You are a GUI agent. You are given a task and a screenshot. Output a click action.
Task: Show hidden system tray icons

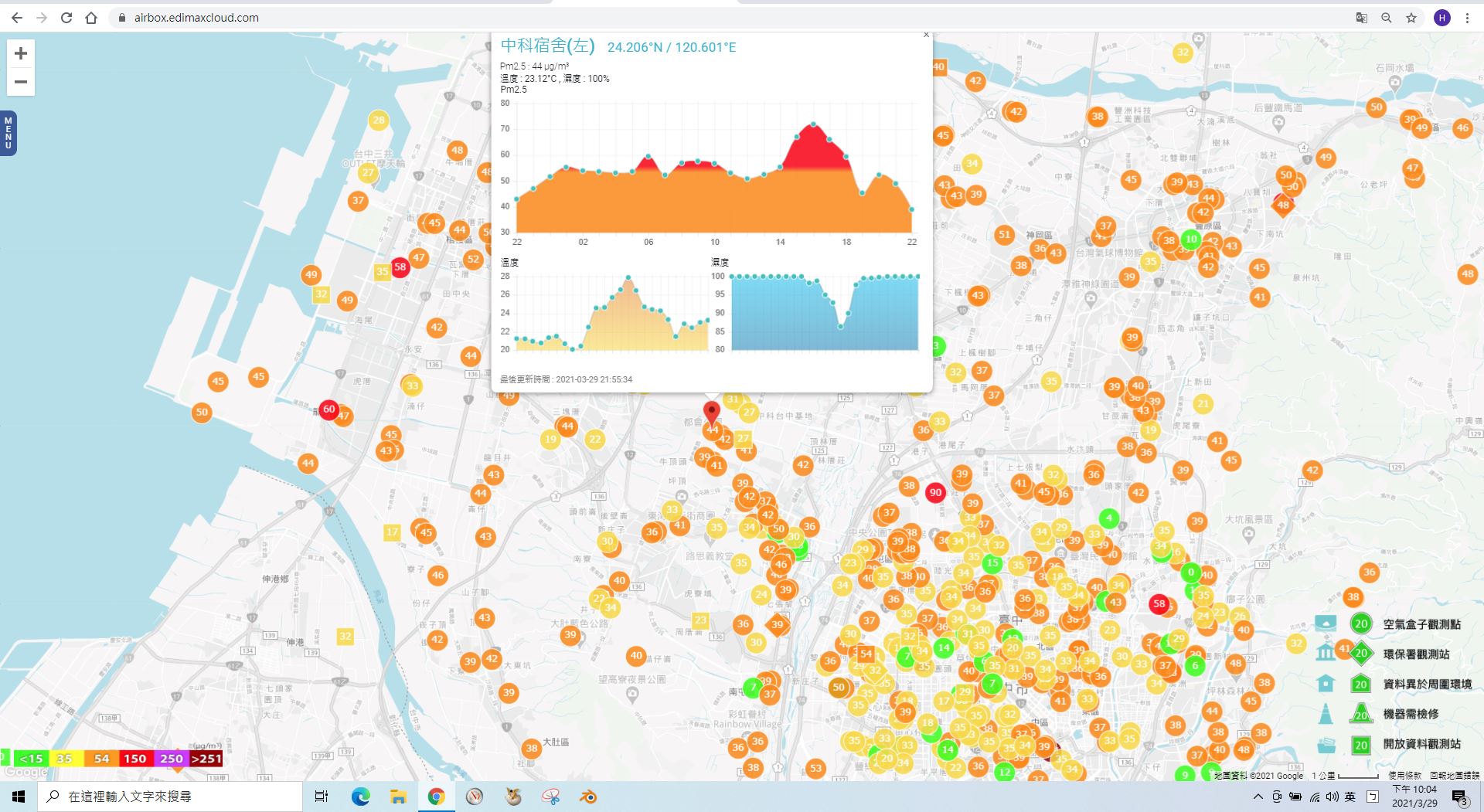tap(1258, 797)
